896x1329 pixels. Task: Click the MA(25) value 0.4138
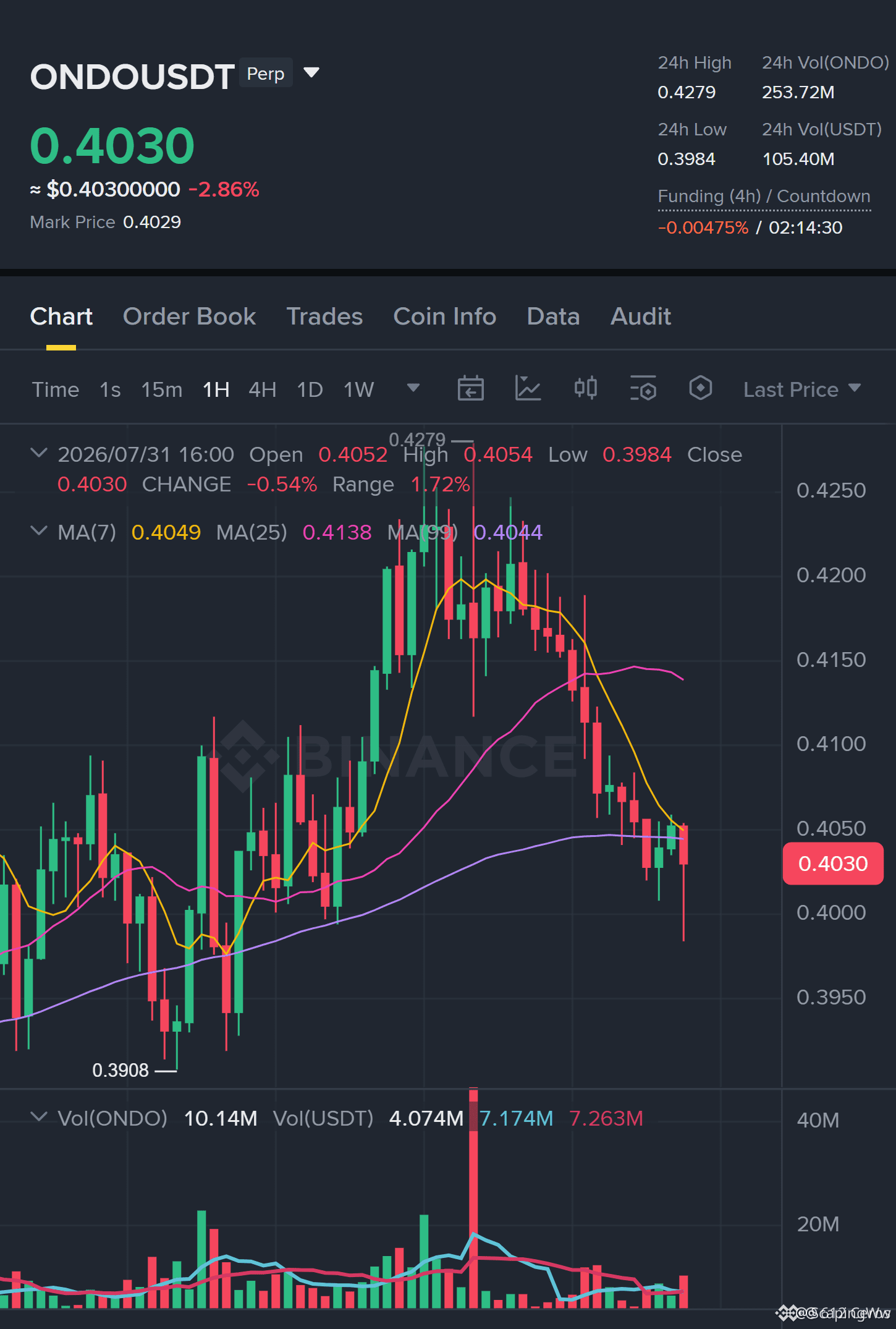[337, 532]
